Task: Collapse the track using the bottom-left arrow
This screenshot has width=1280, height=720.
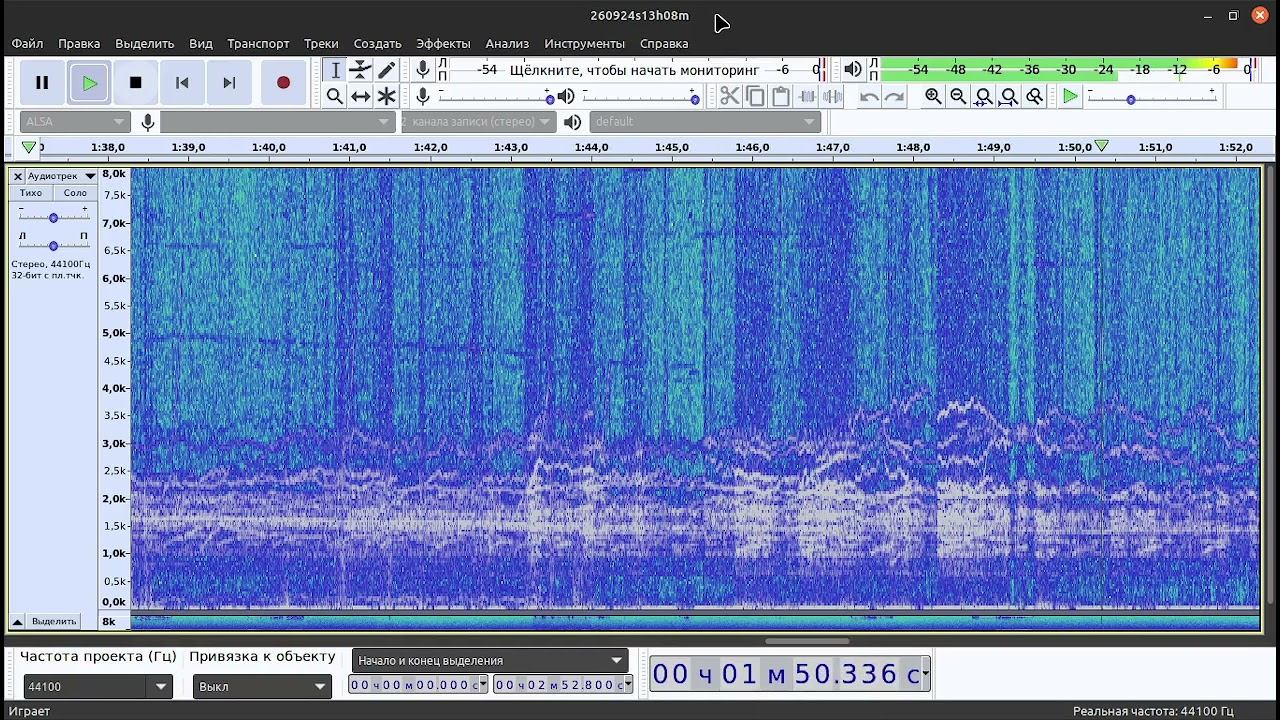Action: pos(17,621)
